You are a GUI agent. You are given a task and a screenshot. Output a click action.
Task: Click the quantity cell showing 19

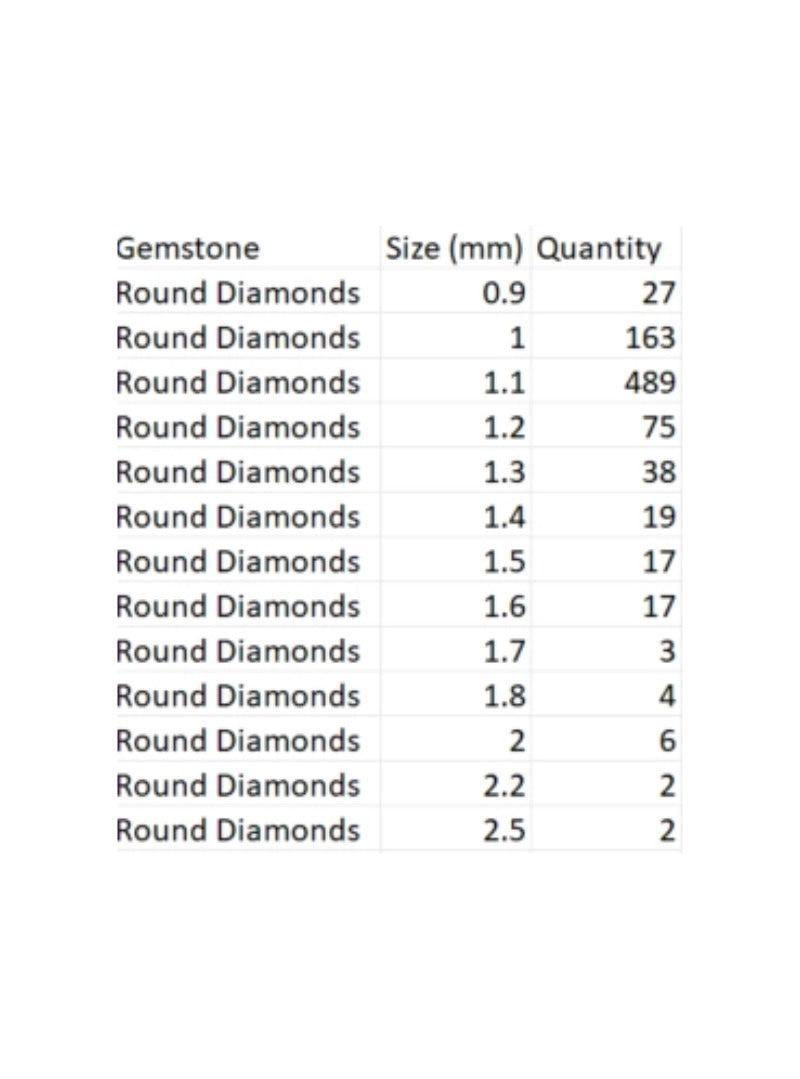click(x=658, y=517)
